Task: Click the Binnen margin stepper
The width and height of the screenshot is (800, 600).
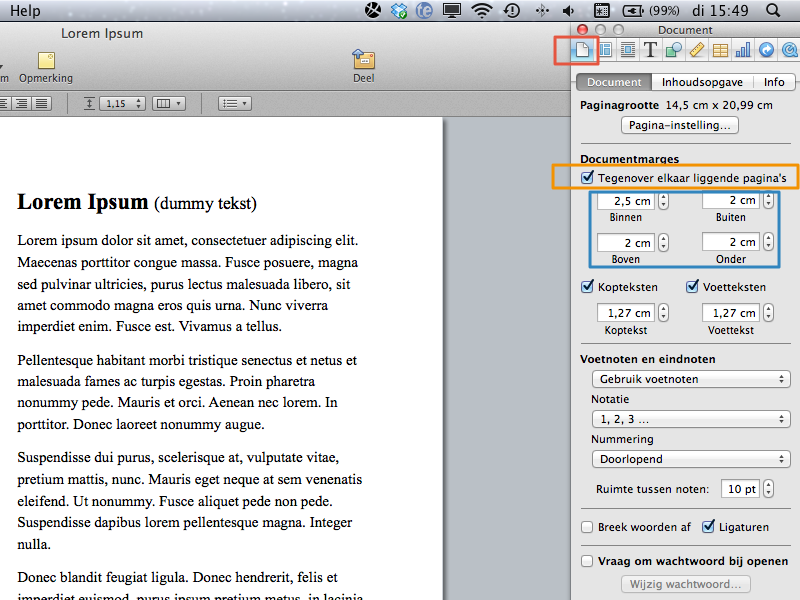Action: pyautogui.click(x=663, y=201)
